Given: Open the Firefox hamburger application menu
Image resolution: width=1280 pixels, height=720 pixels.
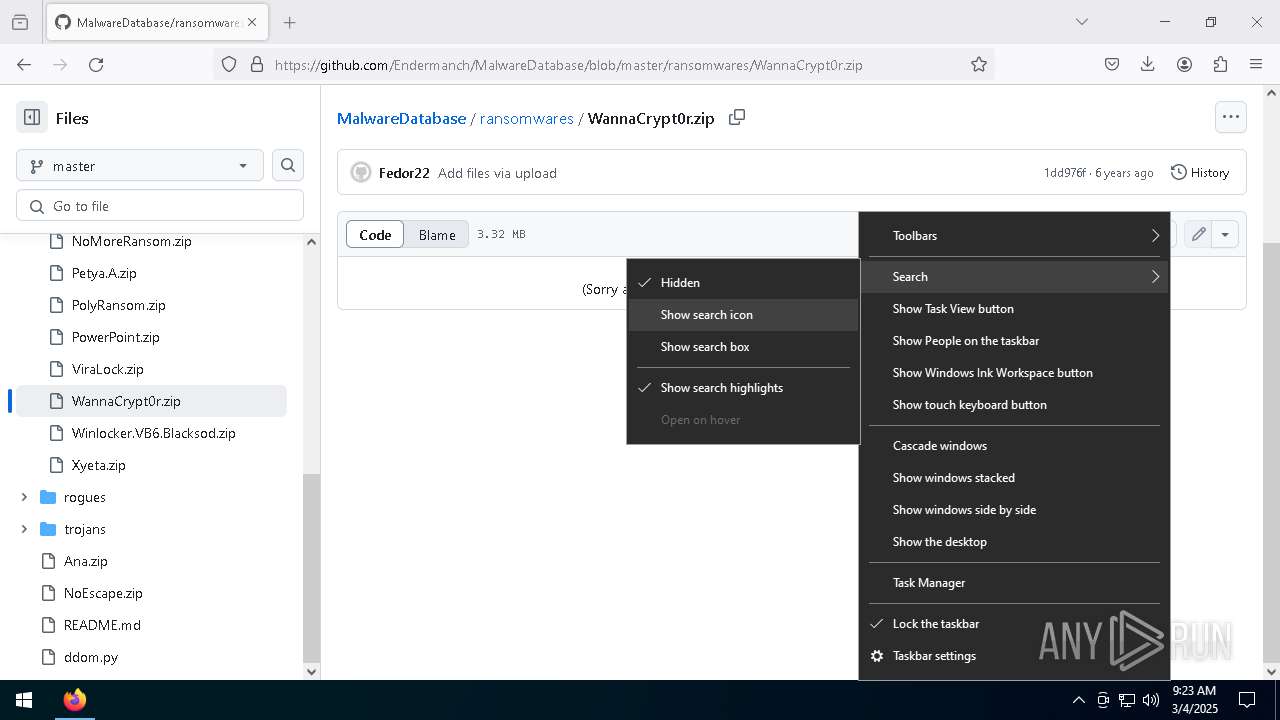Looking at the screenshot, I should [x=1256, y=64].
